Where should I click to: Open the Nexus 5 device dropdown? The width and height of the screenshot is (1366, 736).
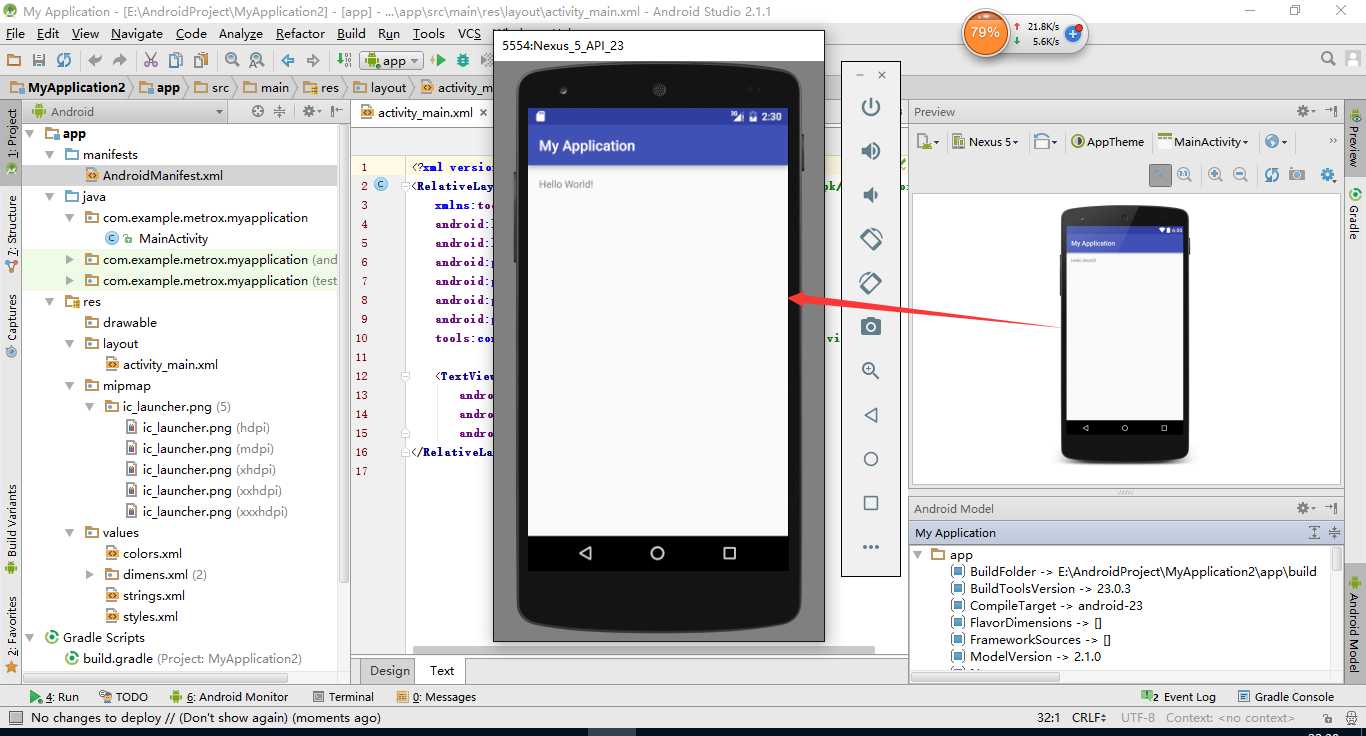point(986,142)
